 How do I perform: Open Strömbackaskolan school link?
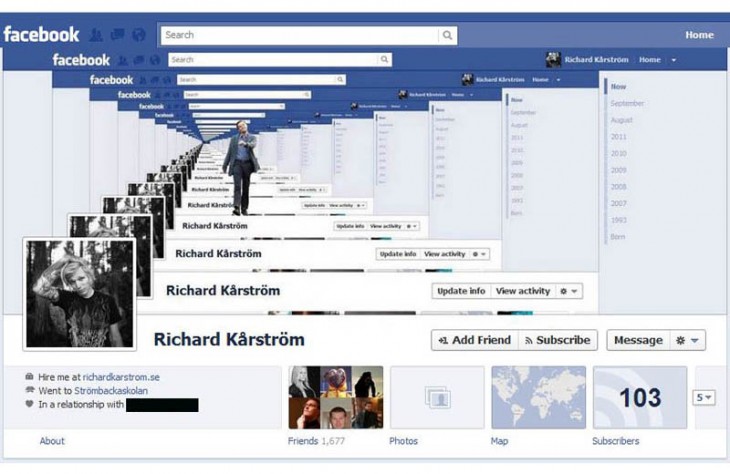click(111, 391)
